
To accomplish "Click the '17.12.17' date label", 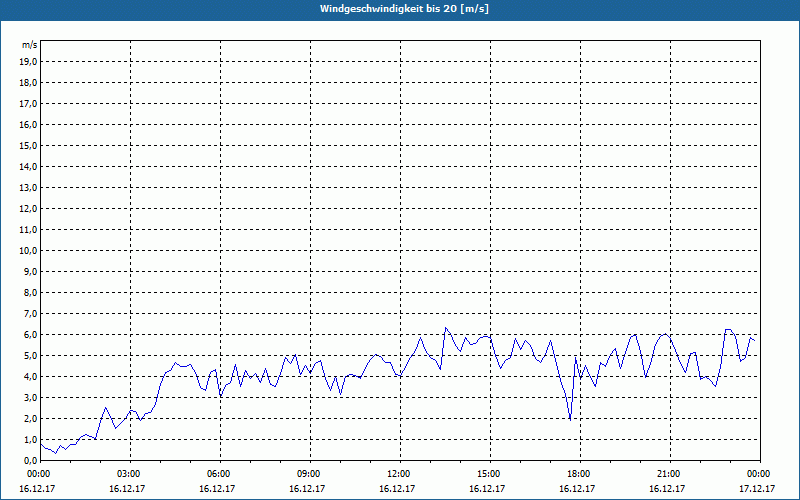I will (757, 488).
